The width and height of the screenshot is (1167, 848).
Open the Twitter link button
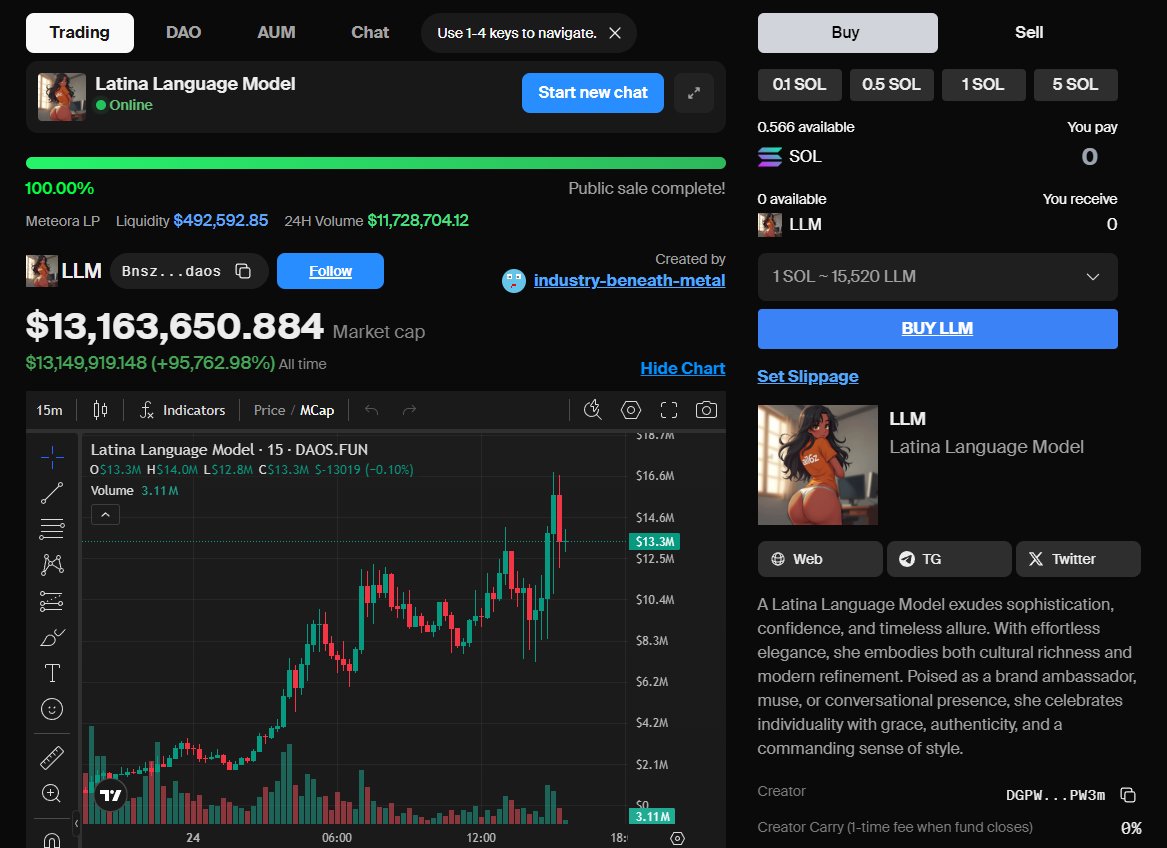point(1078,559)
